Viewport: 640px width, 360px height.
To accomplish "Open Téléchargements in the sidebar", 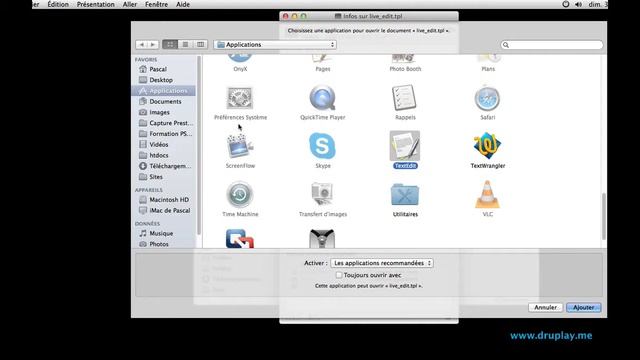I will [x=169, y=166].
